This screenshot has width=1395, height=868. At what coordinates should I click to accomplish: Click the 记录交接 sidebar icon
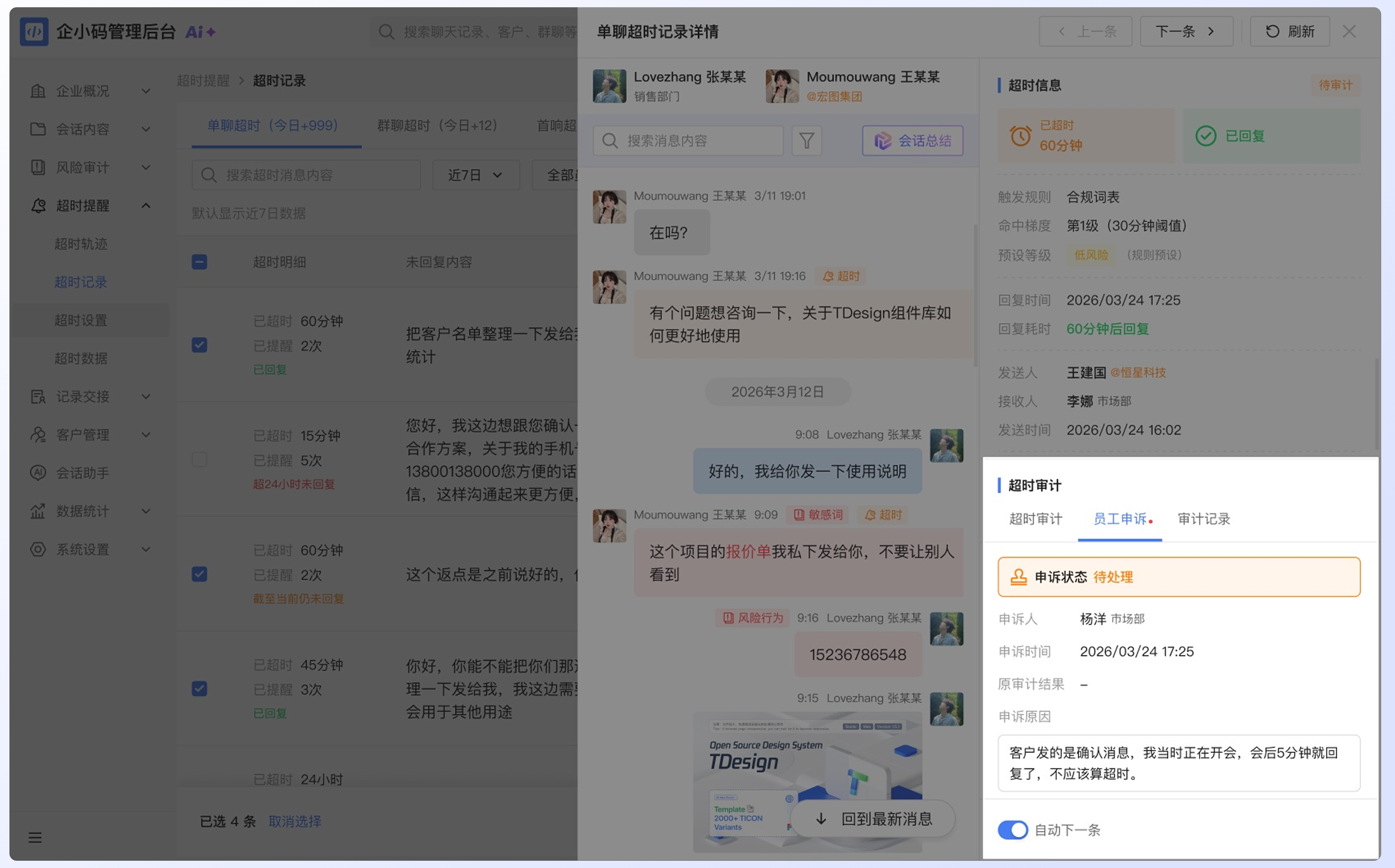pos(38,397)
